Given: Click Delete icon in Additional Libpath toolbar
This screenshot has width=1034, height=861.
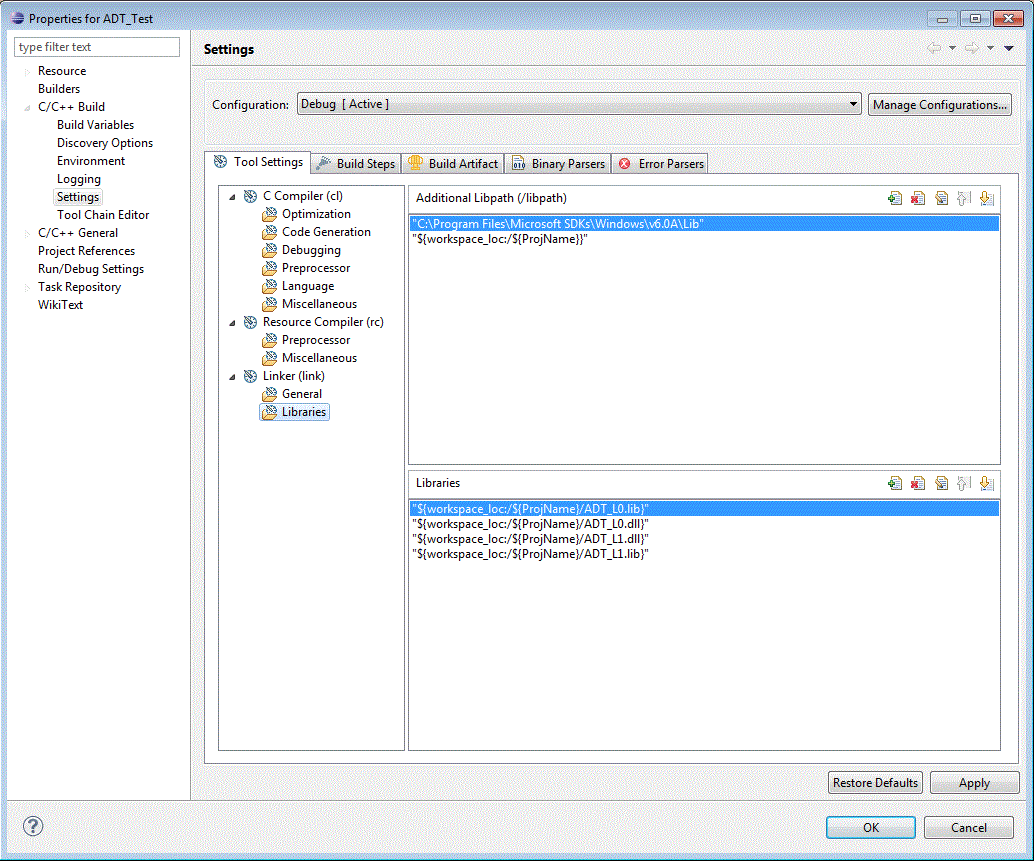Looking at the screenshot, I should pyautogui.click(x=918, y=199).
